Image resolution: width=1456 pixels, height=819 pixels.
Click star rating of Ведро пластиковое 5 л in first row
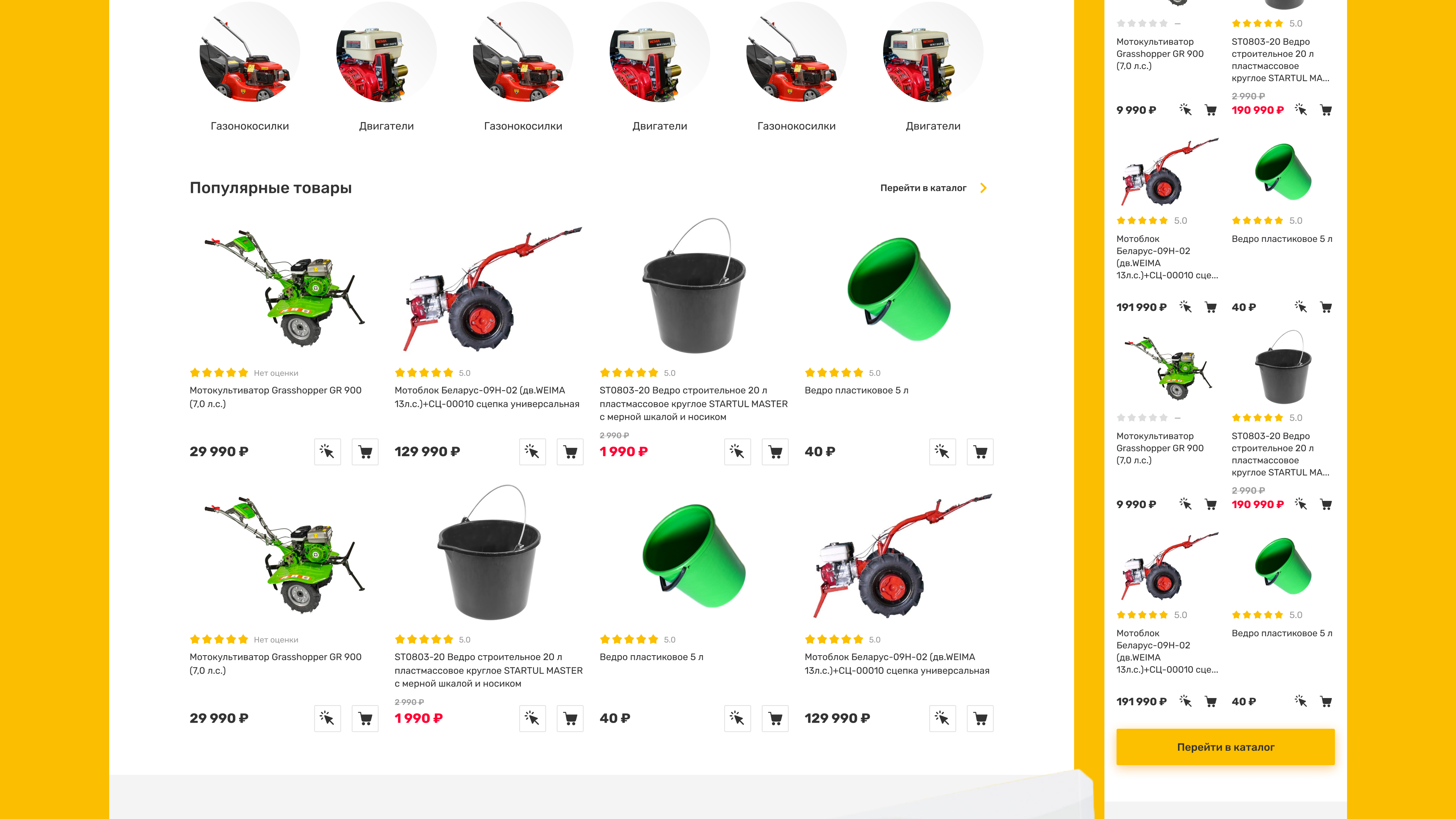click(x=834, y=372)
